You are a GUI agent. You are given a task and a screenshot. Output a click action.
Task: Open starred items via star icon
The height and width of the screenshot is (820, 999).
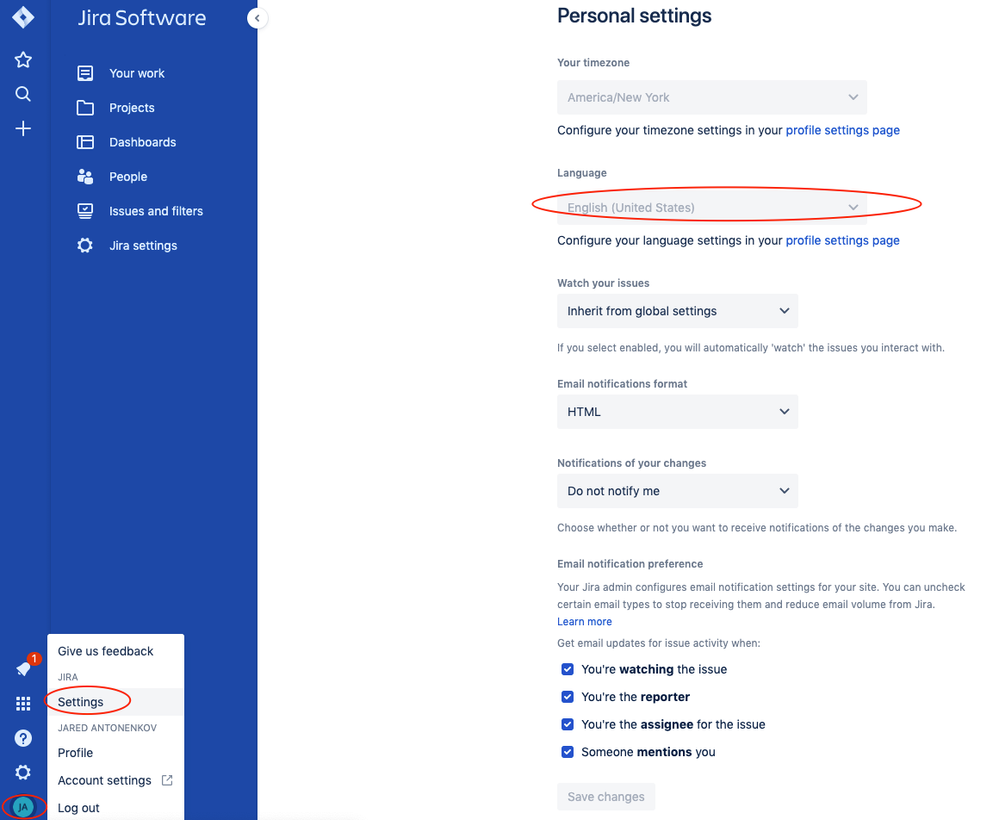click(x=23, y=60)
